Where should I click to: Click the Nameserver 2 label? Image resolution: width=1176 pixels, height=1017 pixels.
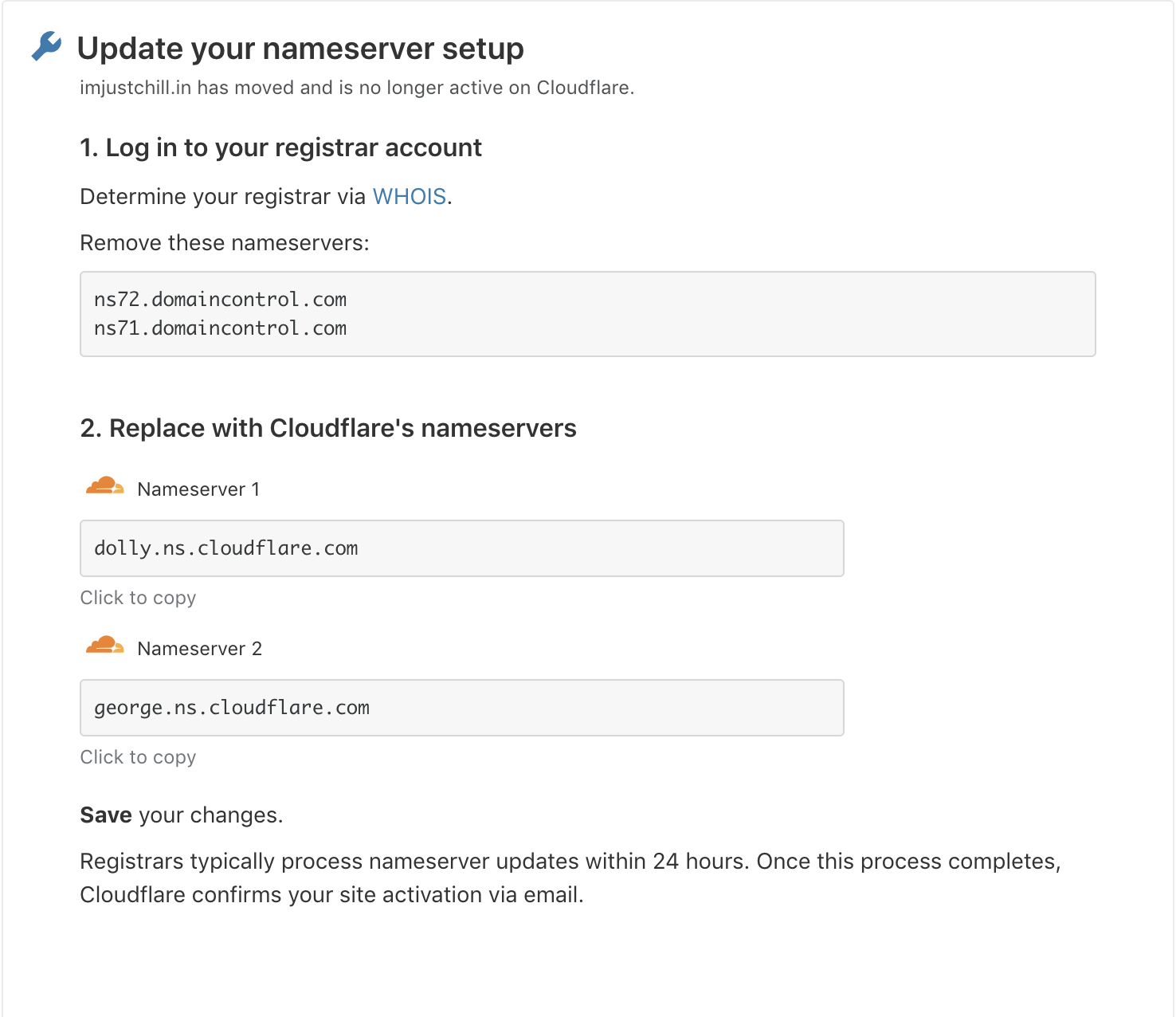(199, 649)
